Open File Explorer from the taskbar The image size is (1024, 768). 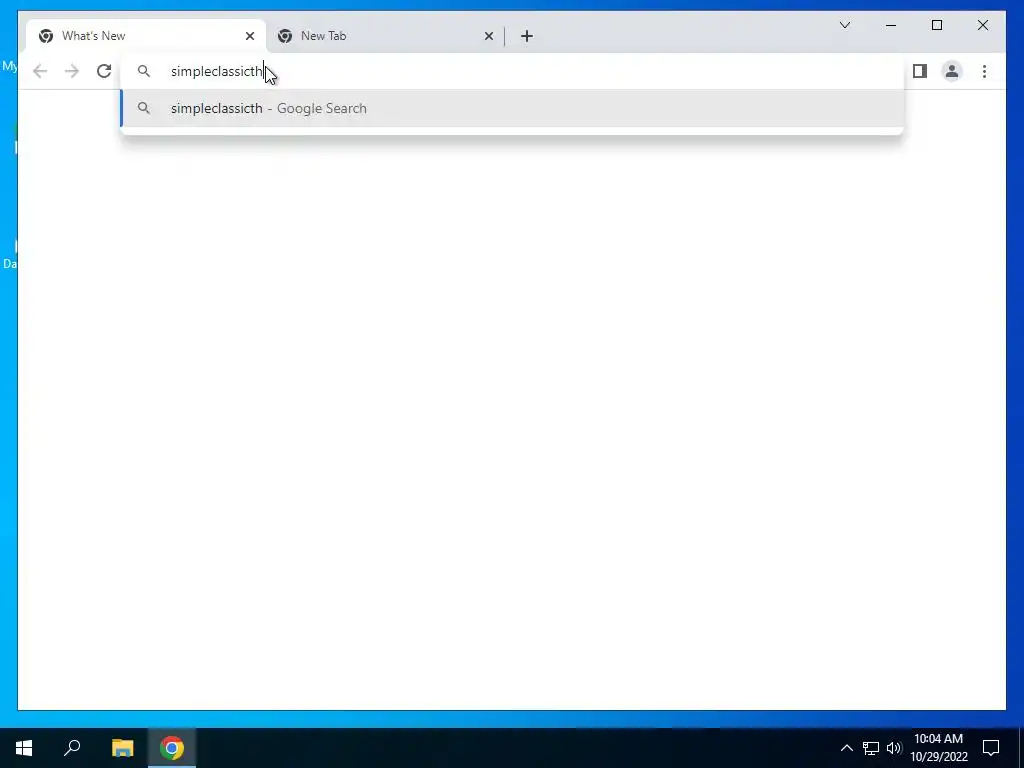[122, 748]
